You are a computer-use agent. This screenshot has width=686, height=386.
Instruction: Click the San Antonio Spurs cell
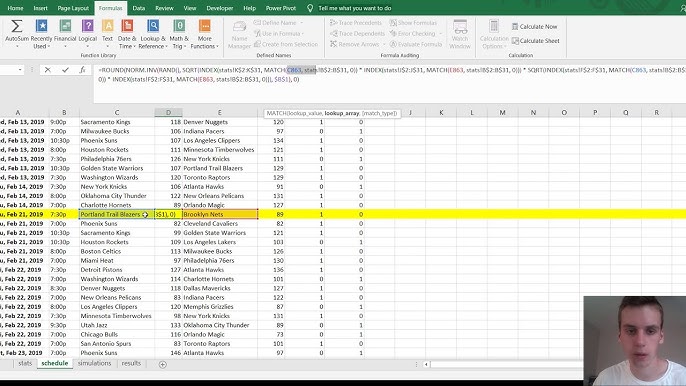click(x=117, y=344)
